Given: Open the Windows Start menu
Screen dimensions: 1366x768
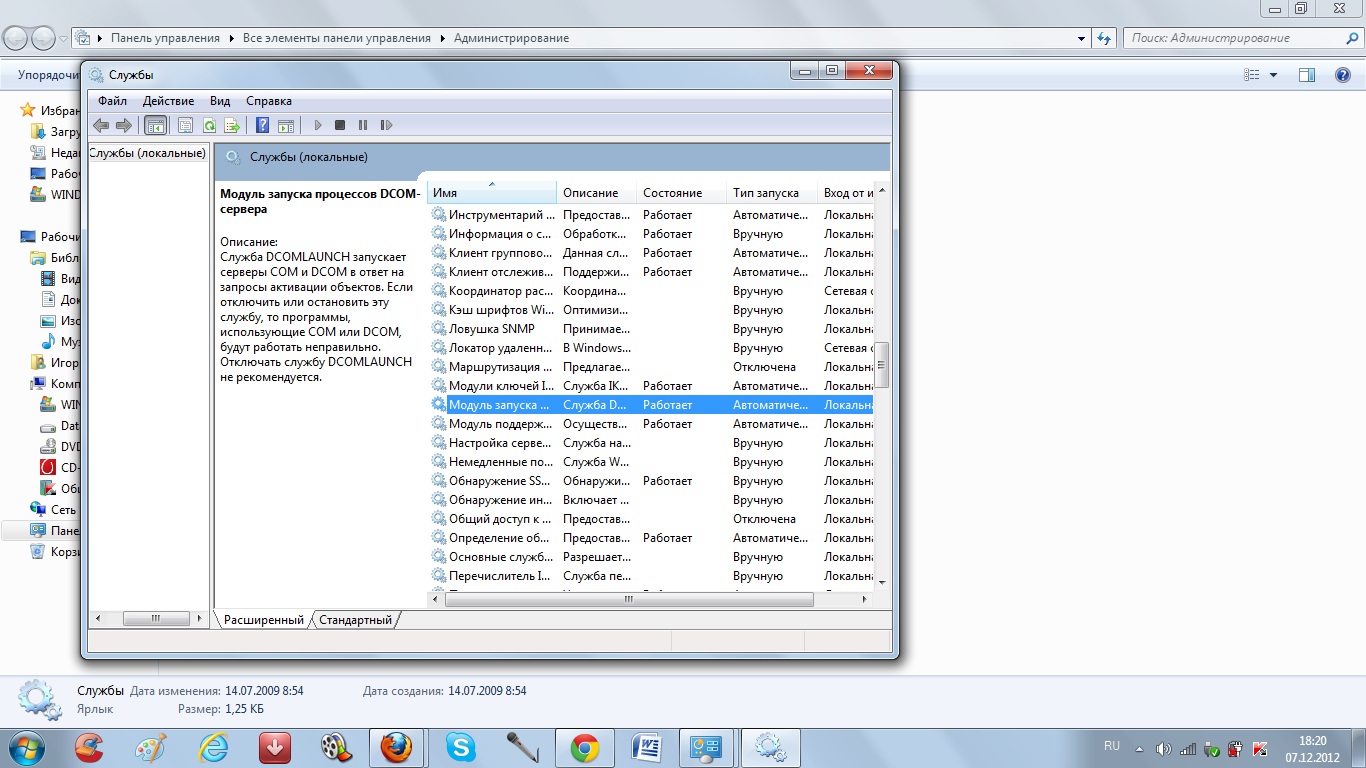Looking at the screenshot, I should 25,747.
